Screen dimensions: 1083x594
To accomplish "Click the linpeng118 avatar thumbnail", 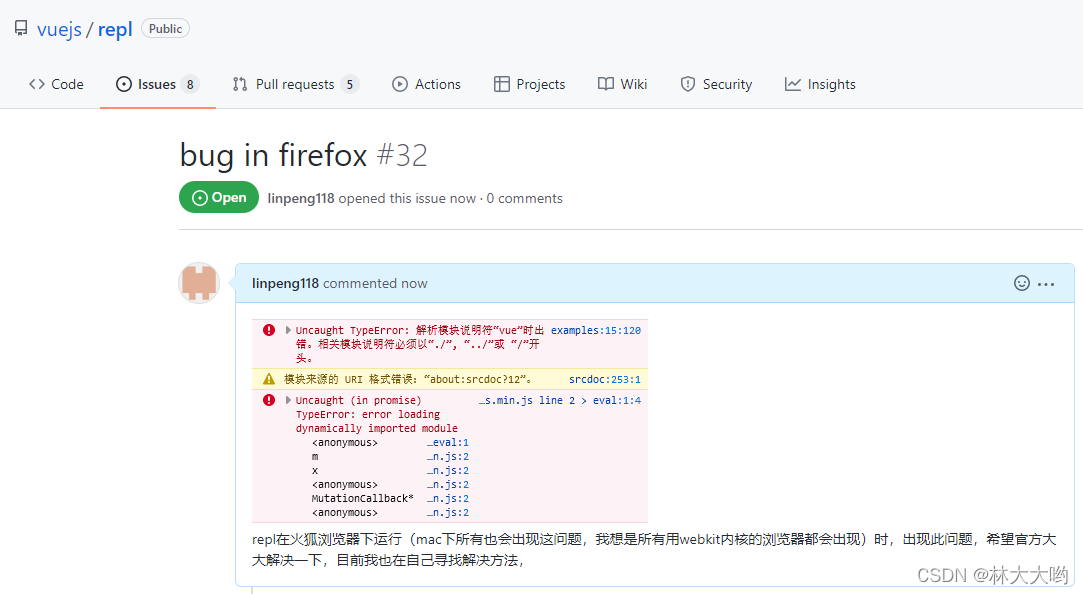I will point(199,283).
